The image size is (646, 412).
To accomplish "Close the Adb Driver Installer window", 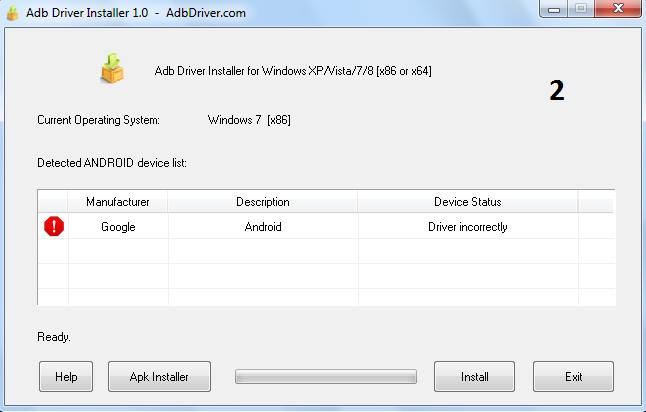I will 618,9.
